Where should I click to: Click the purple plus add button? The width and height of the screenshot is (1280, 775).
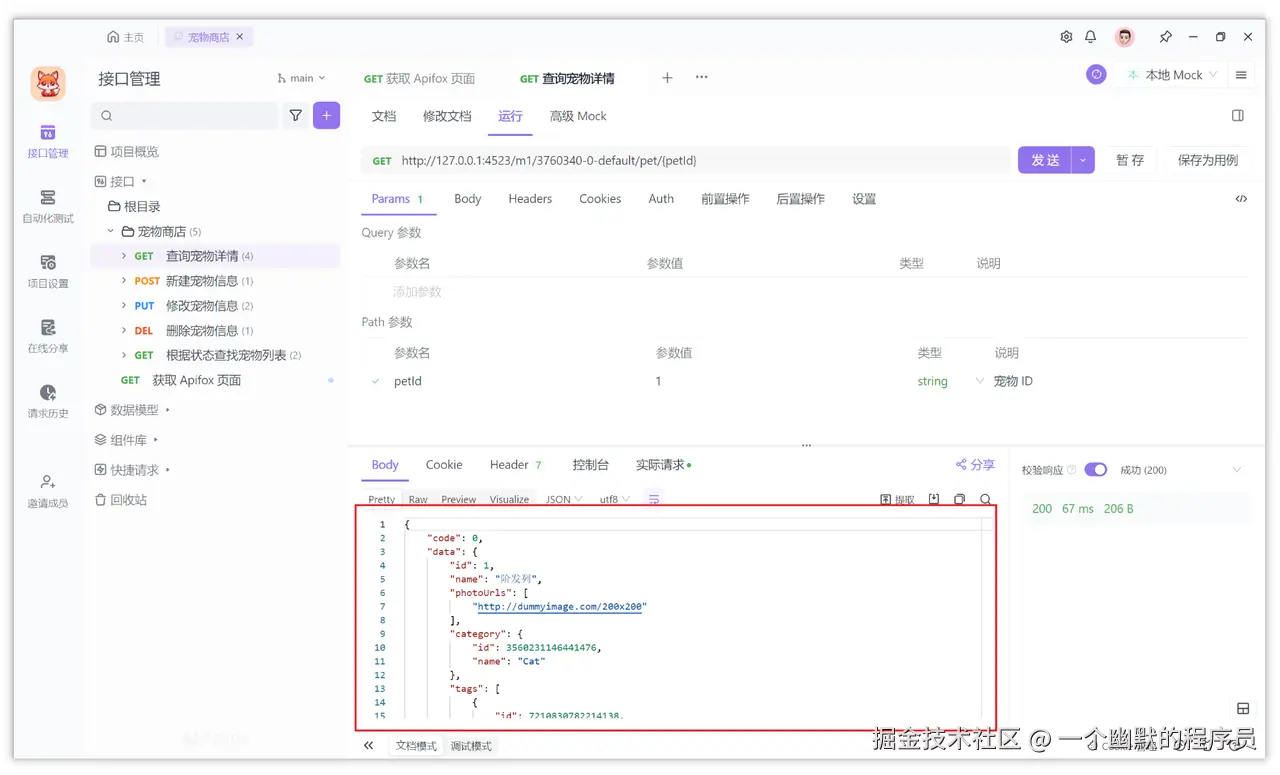[327, 116]
